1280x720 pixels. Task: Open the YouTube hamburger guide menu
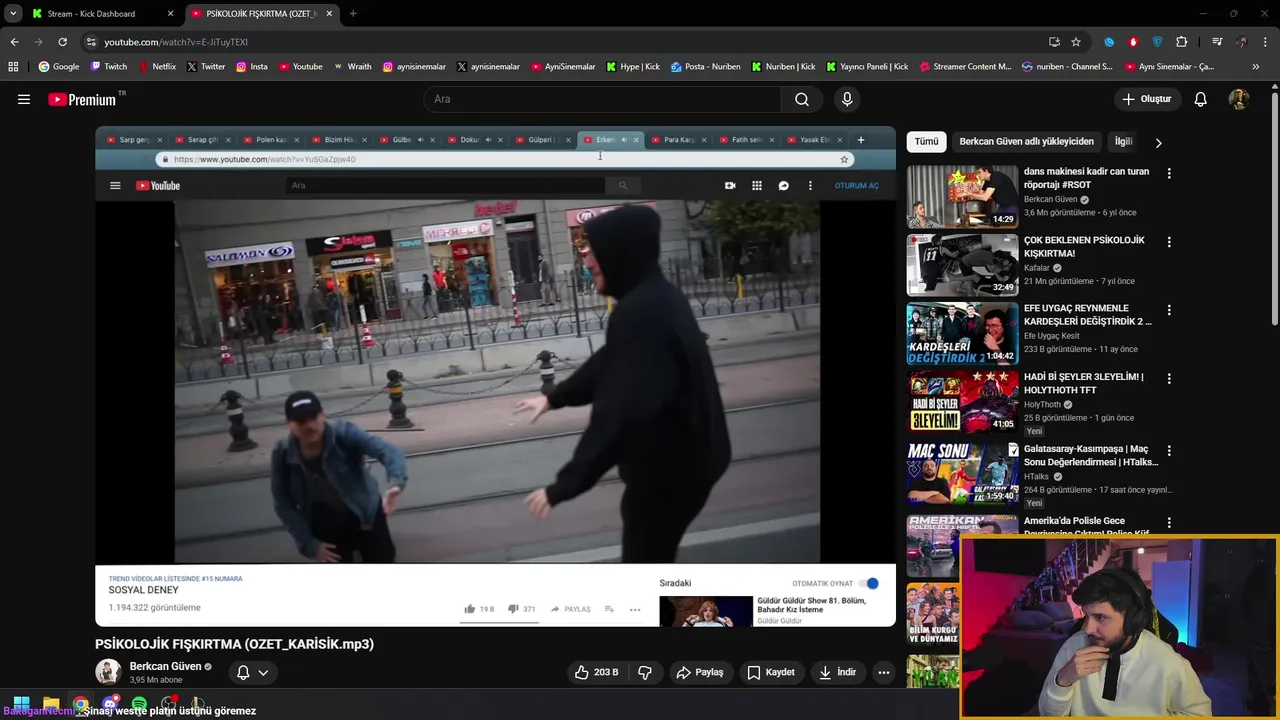[x=24, y=99]
